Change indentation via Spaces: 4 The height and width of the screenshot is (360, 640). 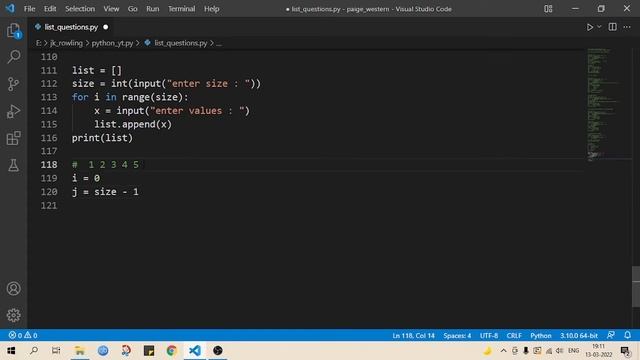[x=457, y=336]
